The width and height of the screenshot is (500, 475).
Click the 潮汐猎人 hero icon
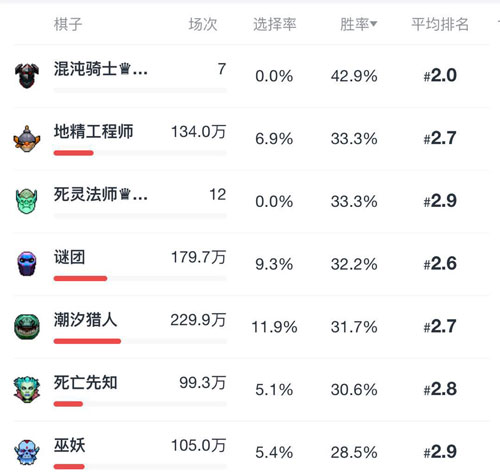click(x=27, y=327)
